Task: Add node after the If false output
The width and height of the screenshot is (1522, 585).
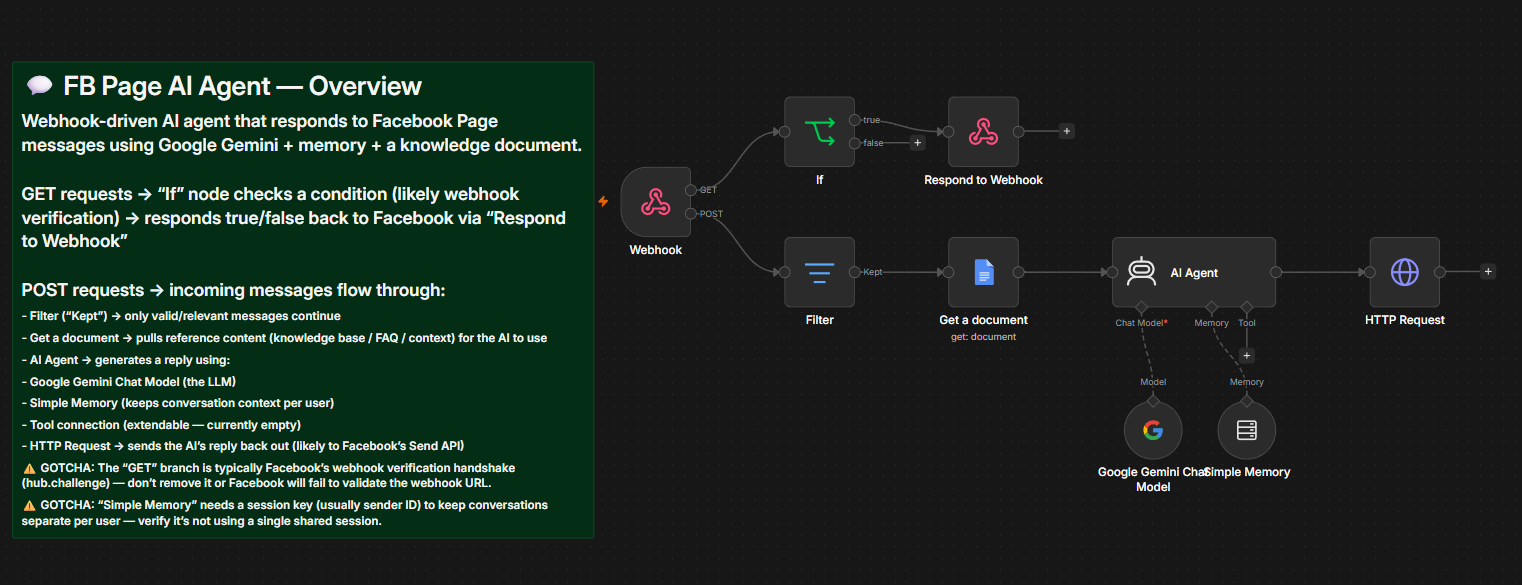Action: [917, 143]
